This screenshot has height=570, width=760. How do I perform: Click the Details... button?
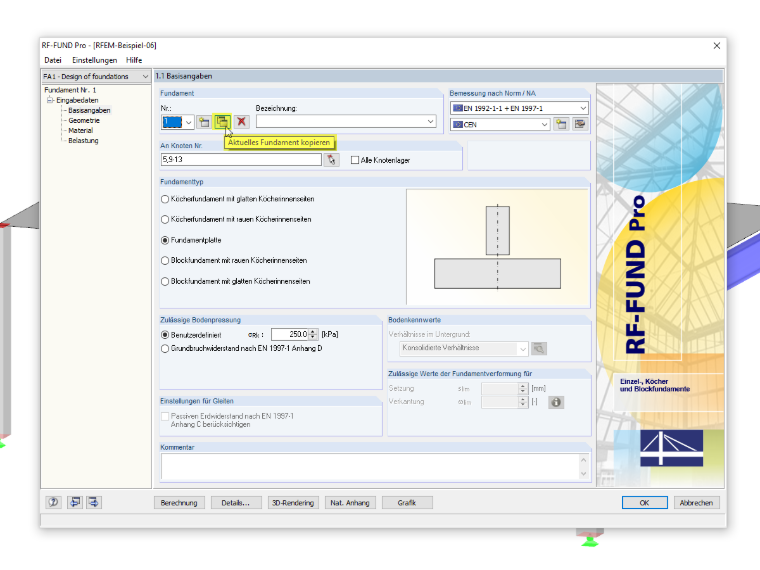[x=236, y=503]
